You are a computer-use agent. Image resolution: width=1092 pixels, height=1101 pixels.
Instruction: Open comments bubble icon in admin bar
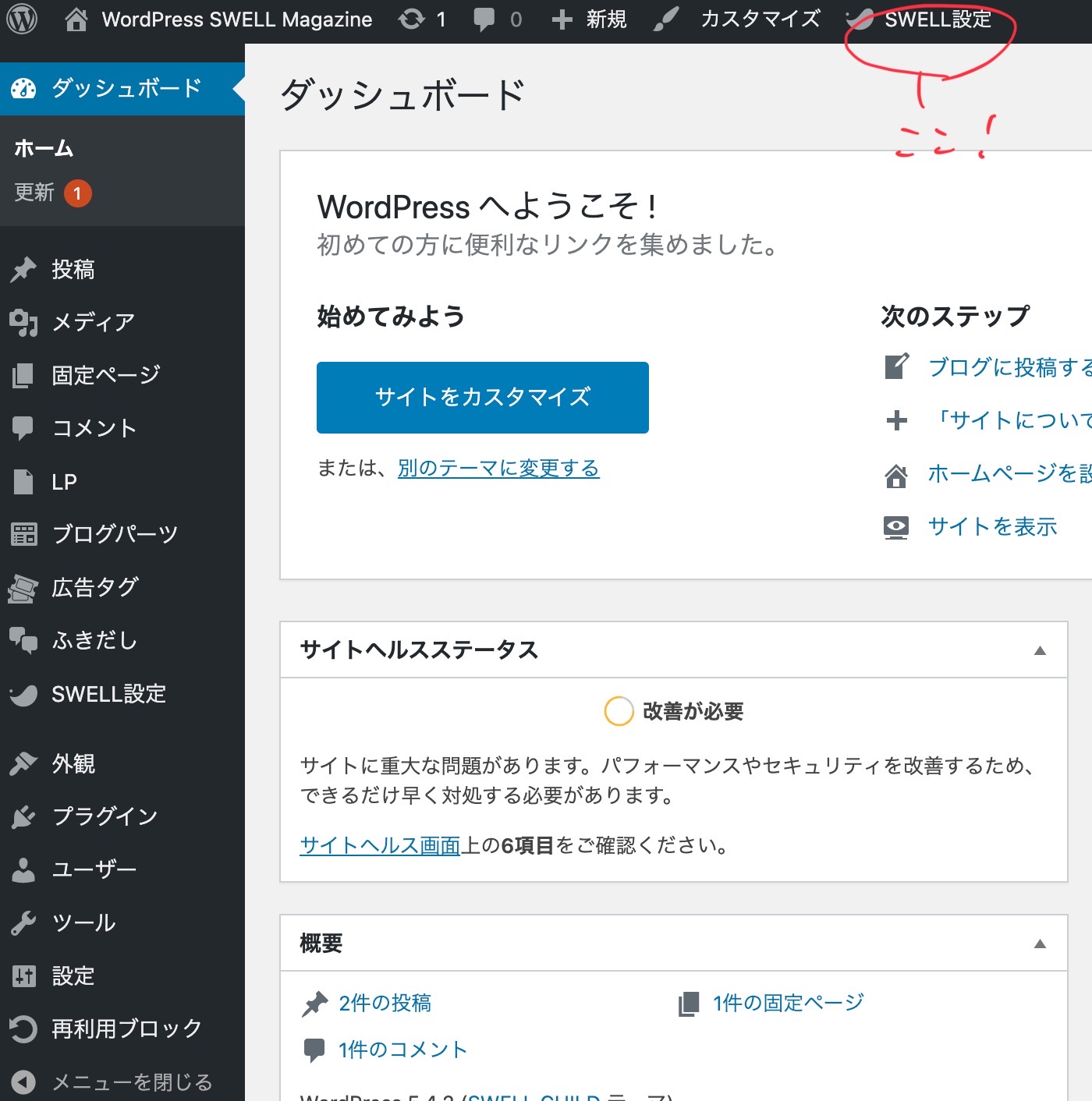(x=484, y=19)
